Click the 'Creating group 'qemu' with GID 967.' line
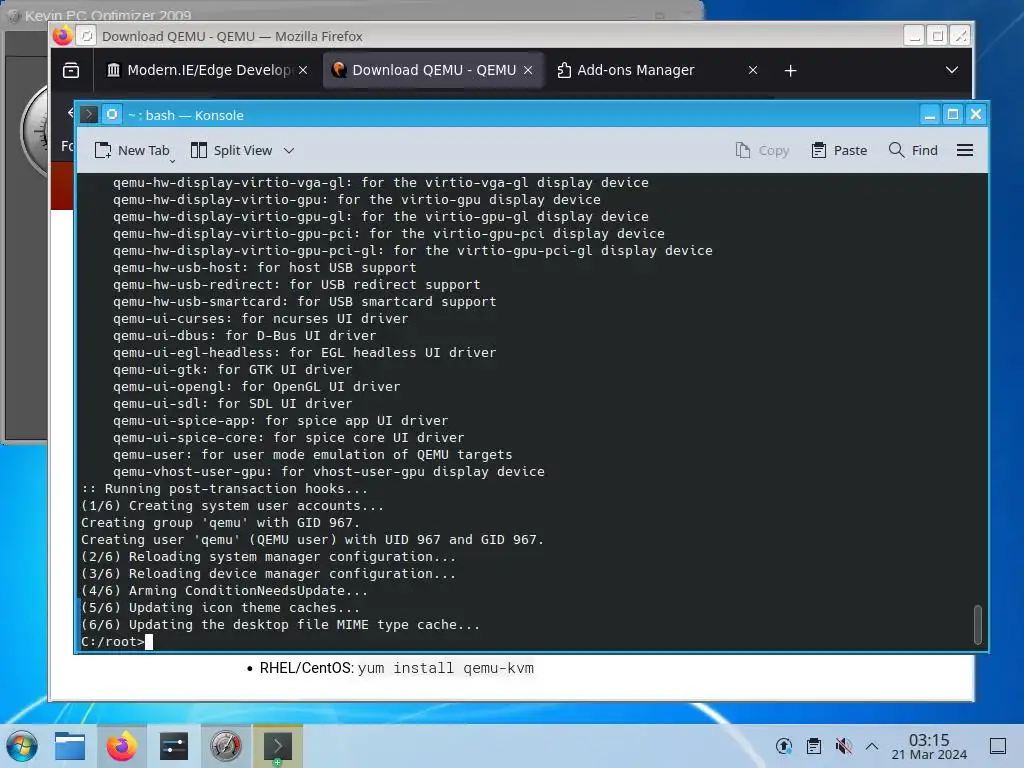Viewport: 1024px width, 768px height. 220,523
